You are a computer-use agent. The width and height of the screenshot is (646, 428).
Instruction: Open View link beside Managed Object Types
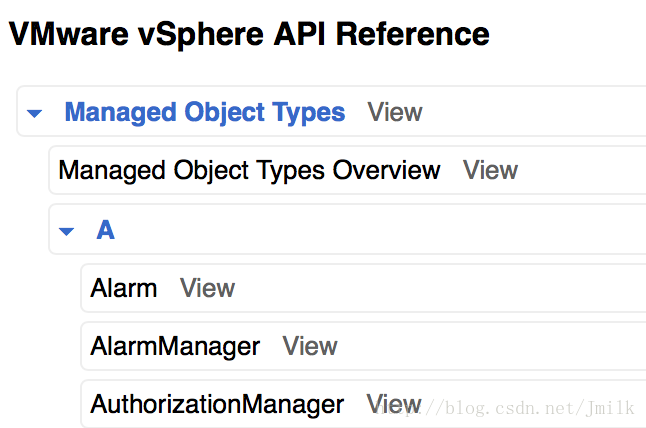click(x=395, y=112)
